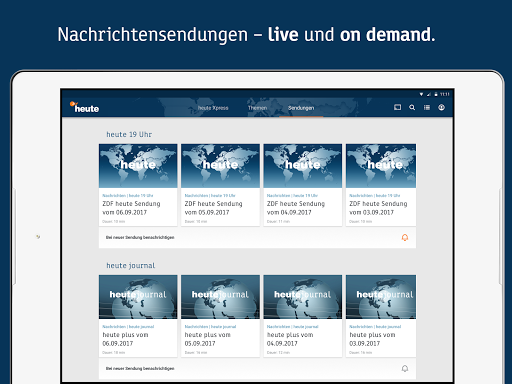
Task: Switch to Themen tab
Action: click(257, 108)
